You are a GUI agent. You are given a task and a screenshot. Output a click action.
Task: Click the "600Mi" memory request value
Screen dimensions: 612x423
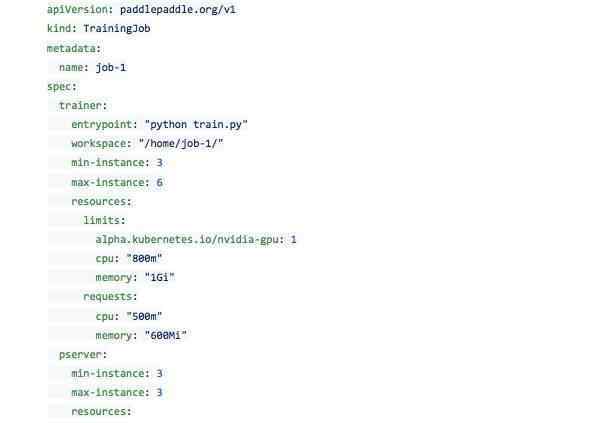(165, 336)
